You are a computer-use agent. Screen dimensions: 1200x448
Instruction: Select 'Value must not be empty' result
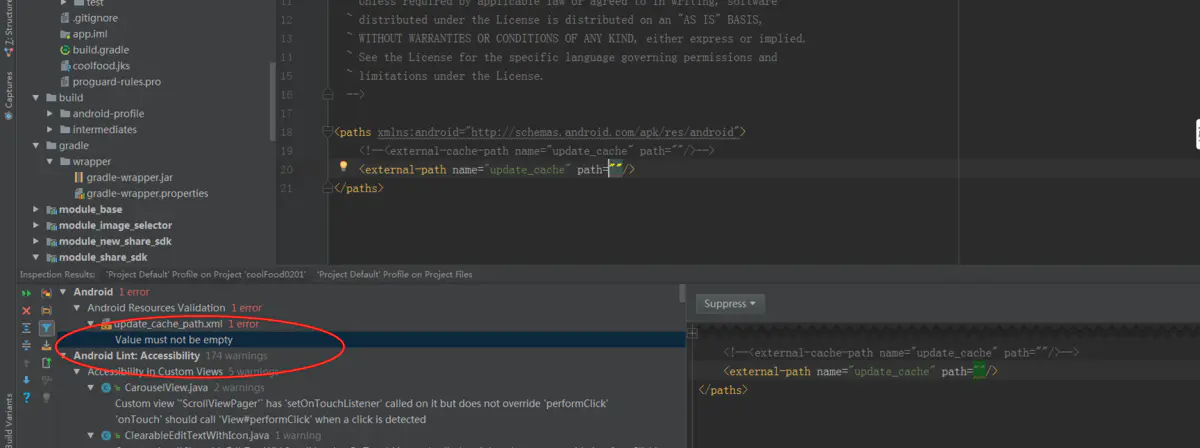[x=174, y=340]
